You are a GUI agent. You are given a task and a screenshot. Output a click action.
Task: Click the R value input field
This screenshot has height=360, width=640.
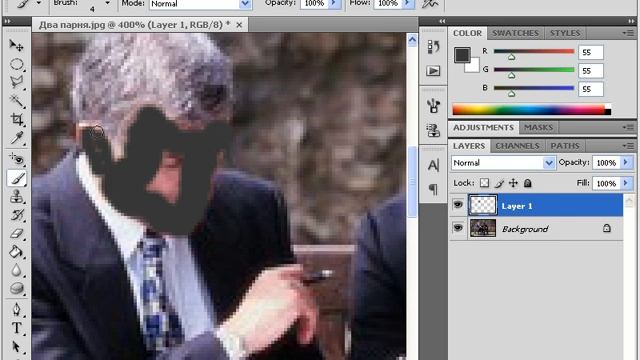(591, 52)
